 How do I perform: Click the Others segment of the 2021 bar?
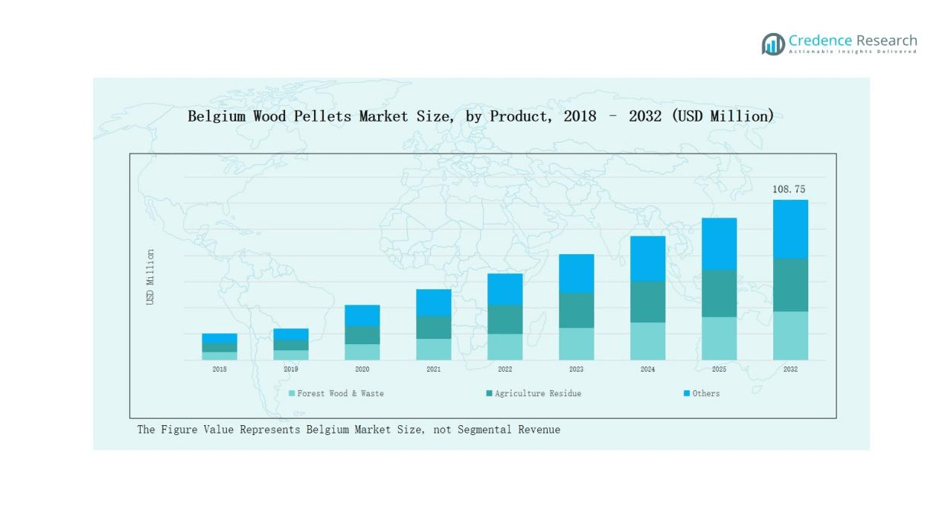pyautogui.click(x=434, y=302)
